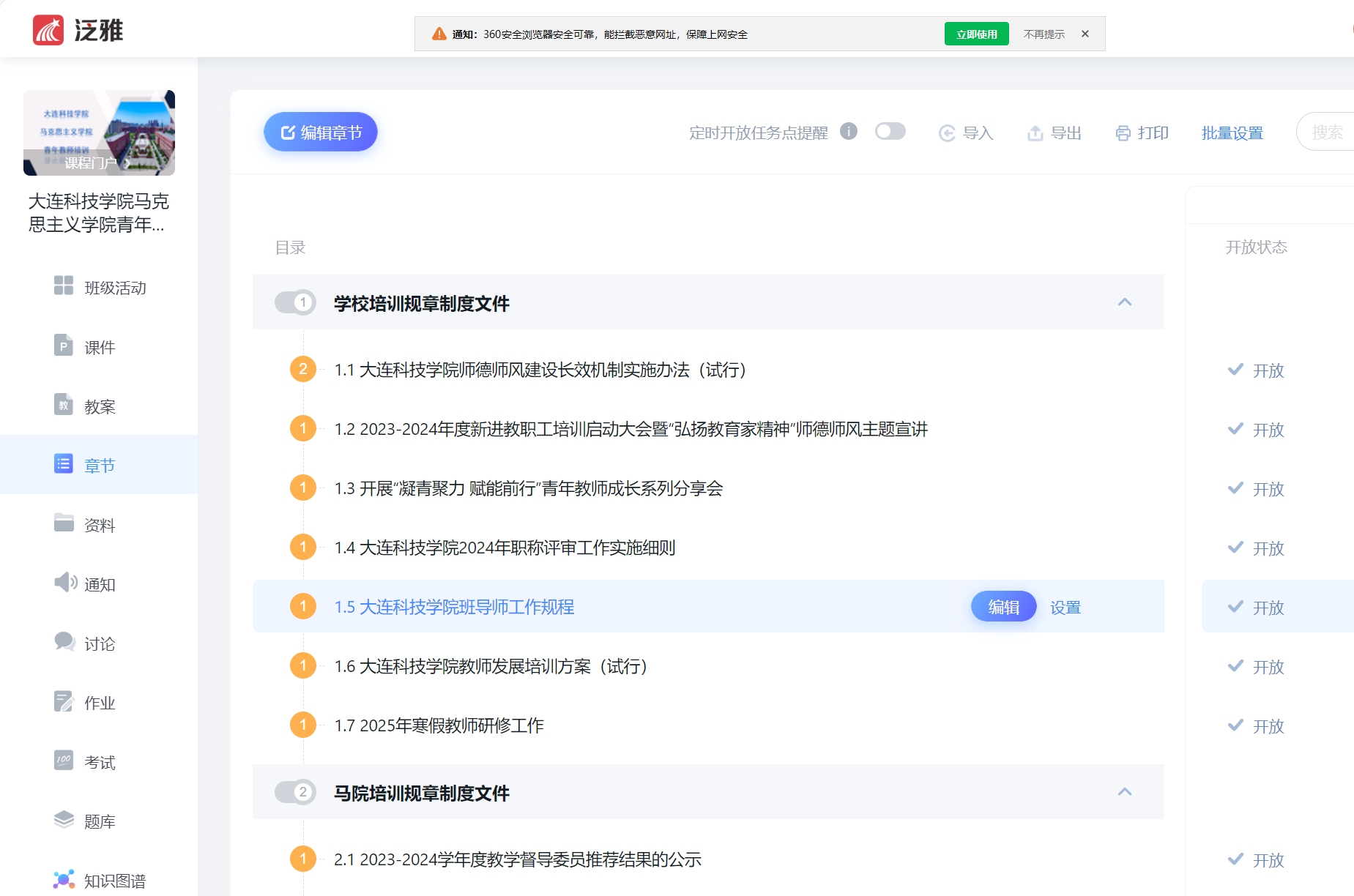Screen dimensions: 1354x896
Task: Click 开放 status for section 1.3
Action: (x=1257, y=489)
